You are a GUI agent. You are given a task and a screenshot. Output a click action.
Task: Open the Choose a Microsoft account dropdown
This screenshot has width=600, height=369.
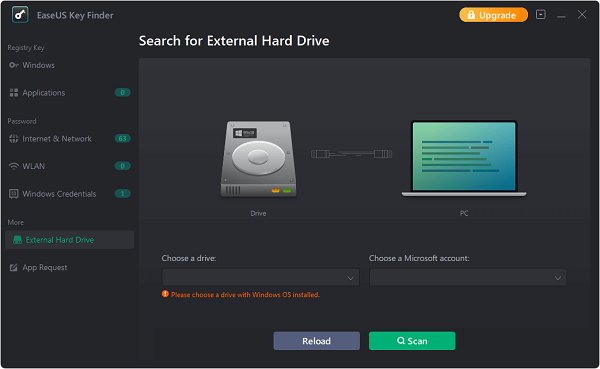[x=468, y=277]
